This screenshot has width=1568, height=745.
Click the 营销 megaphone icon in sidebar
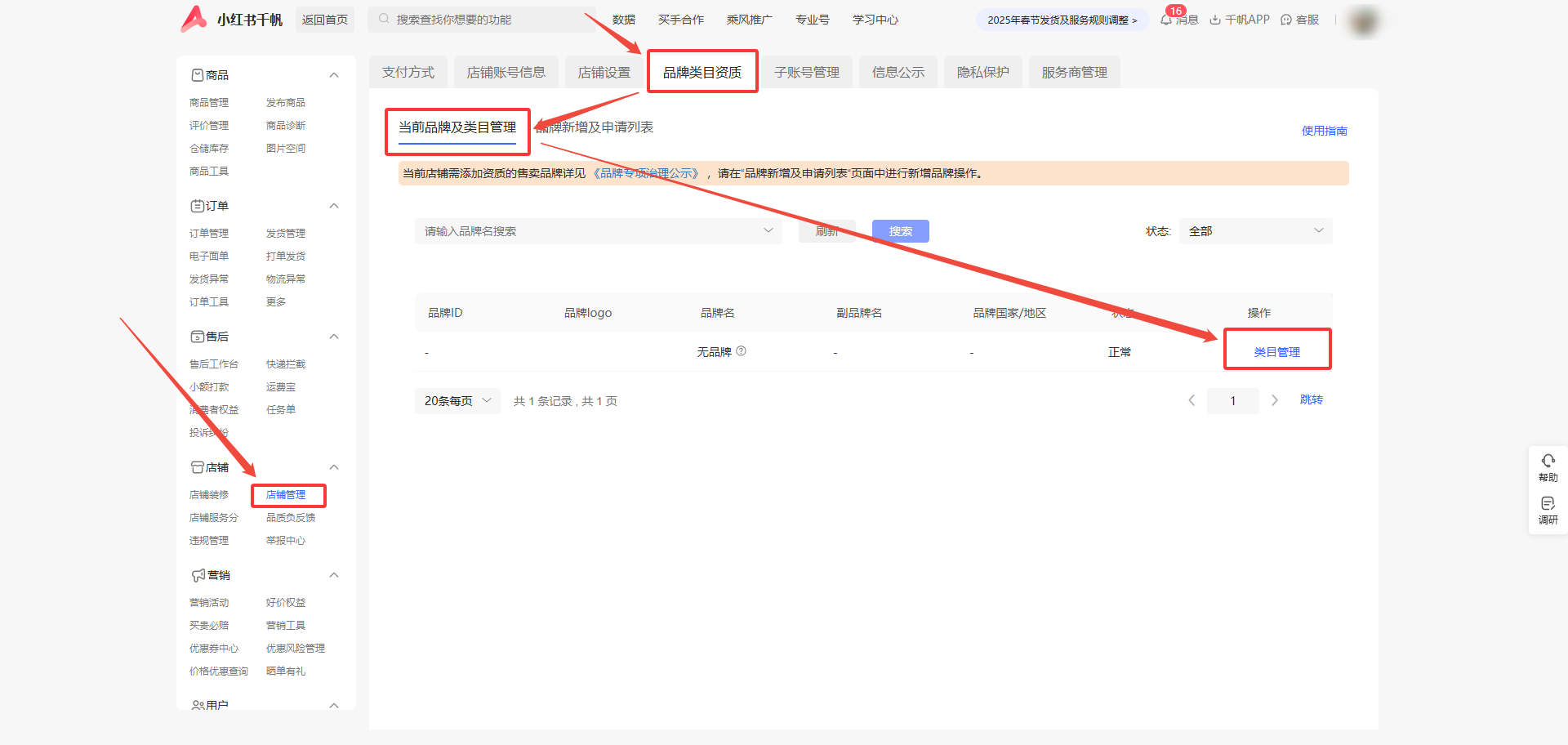click(x=198, y=575)
